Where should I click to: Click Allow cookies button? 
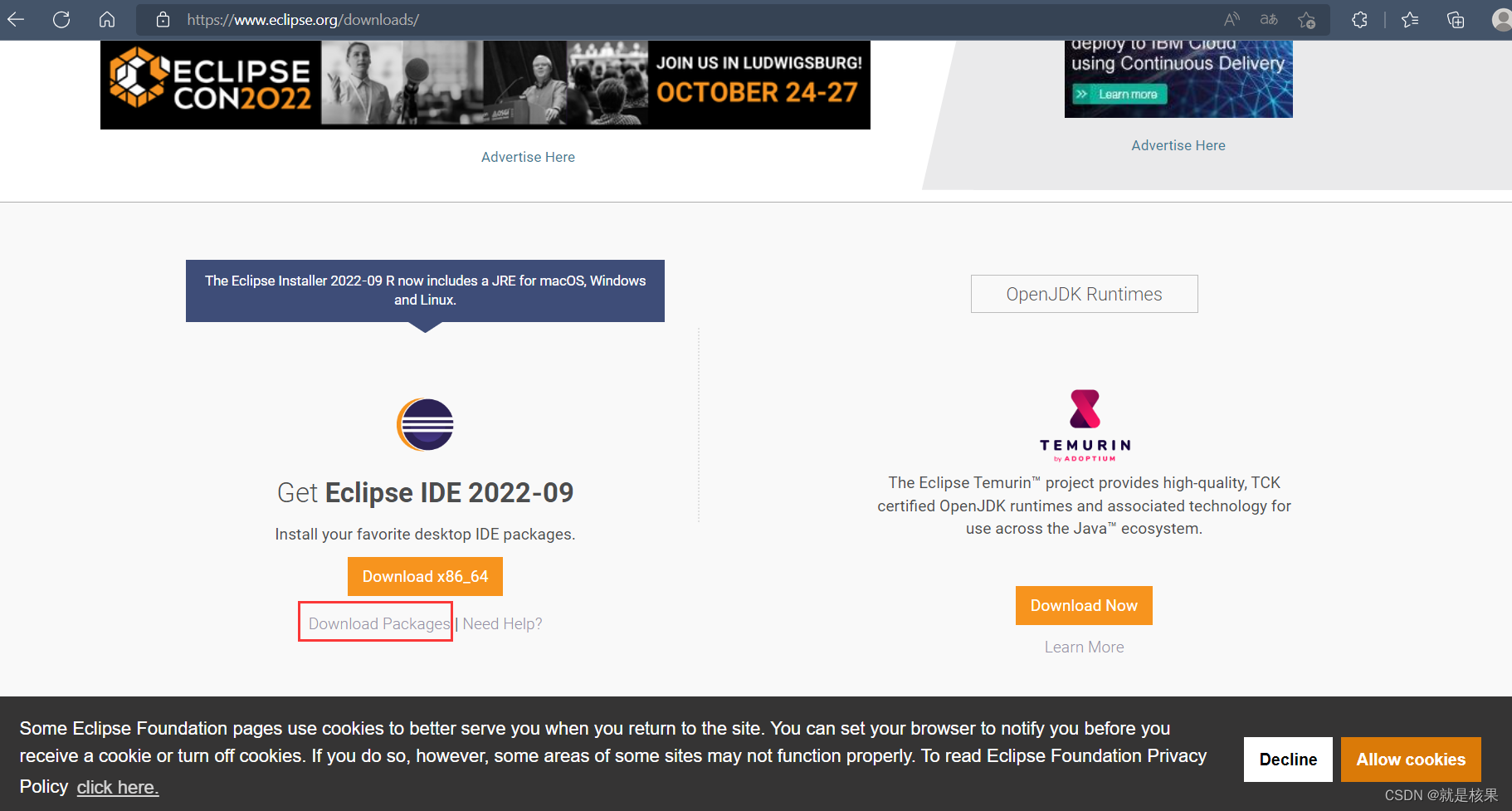coord(1411,760)
